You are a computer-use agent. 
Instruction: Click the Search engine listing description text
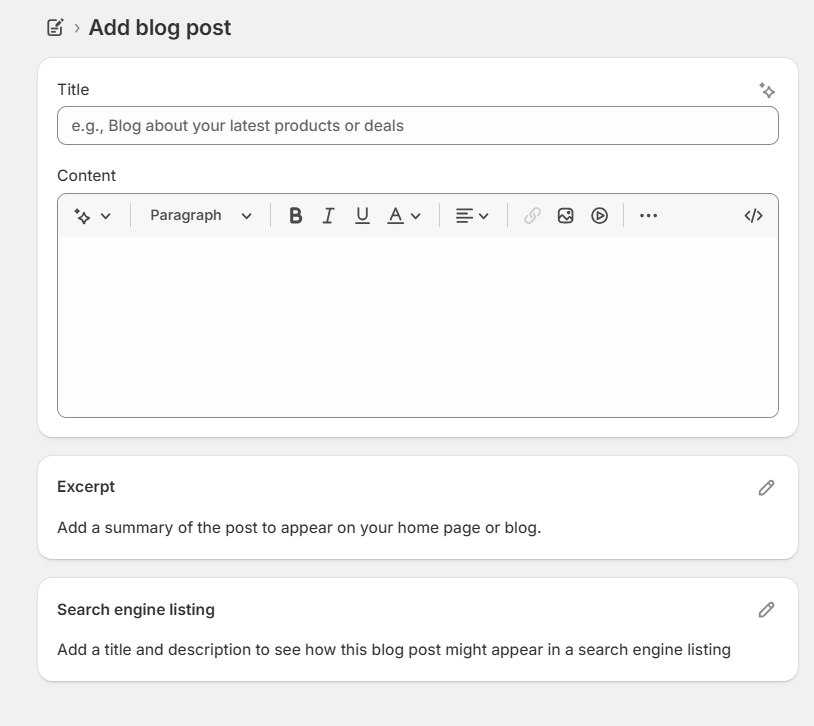click(394, 650)
